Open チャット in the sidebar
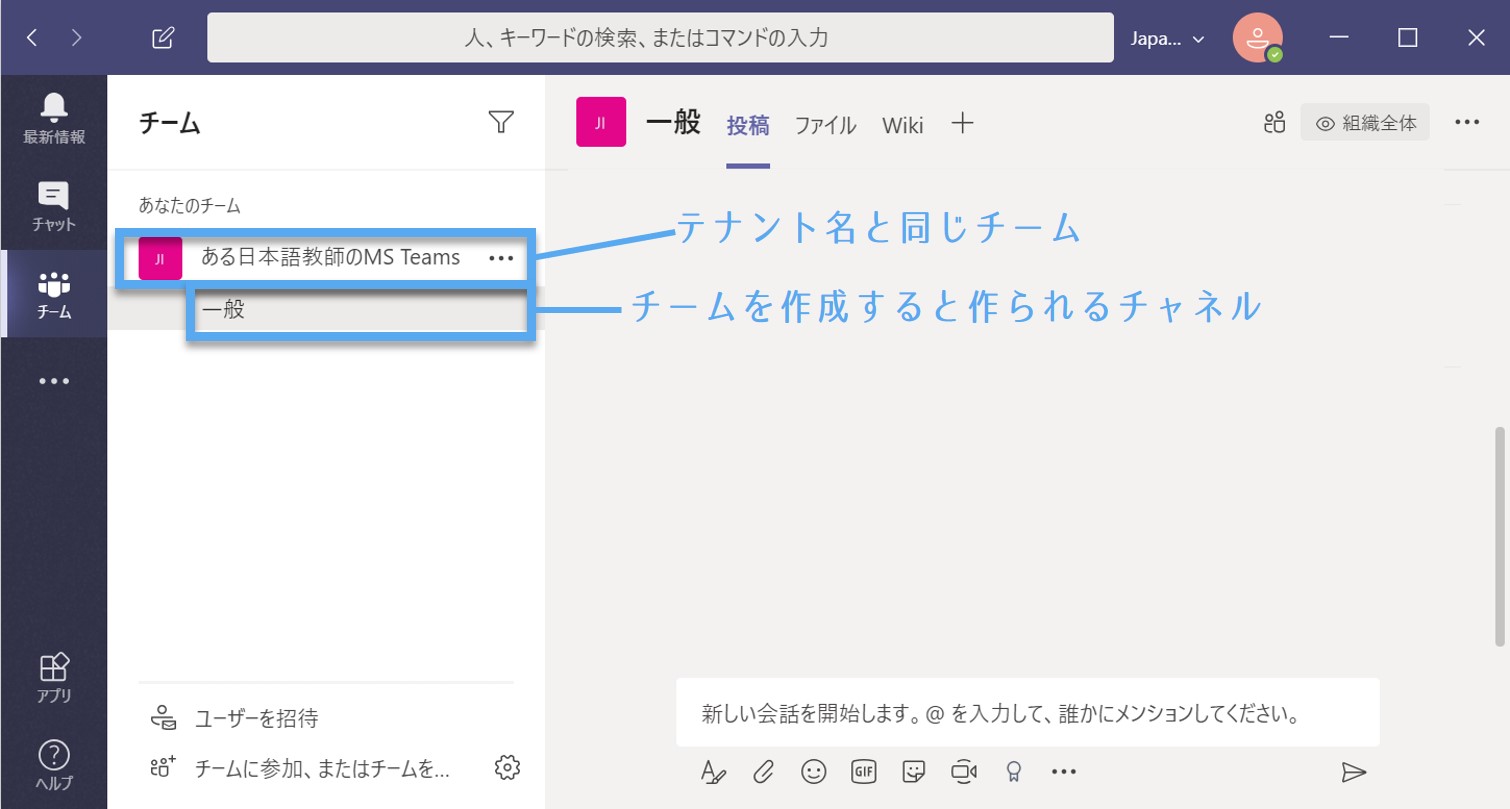 (x=54, y=206)
